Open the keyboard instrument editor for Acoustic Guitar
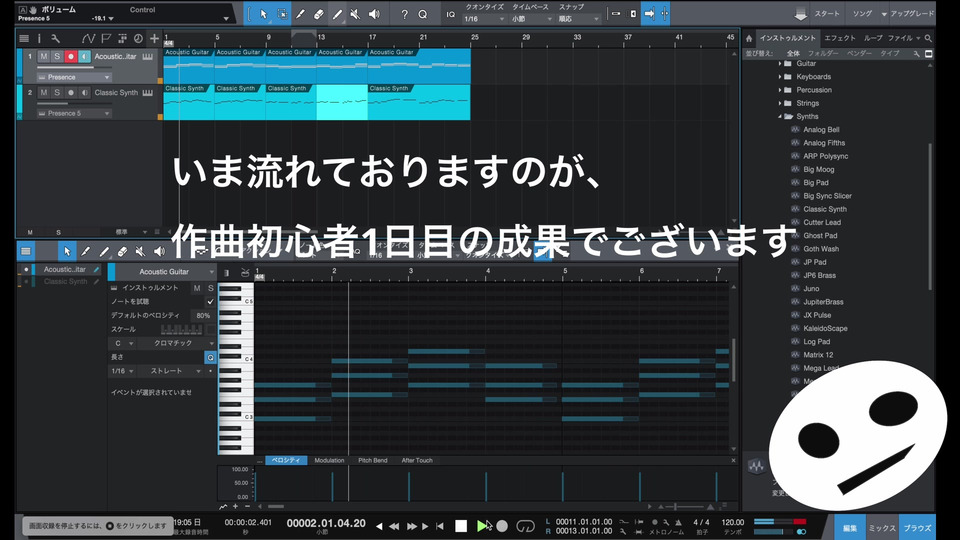The image size is (960, 540). tap(148, 56)
